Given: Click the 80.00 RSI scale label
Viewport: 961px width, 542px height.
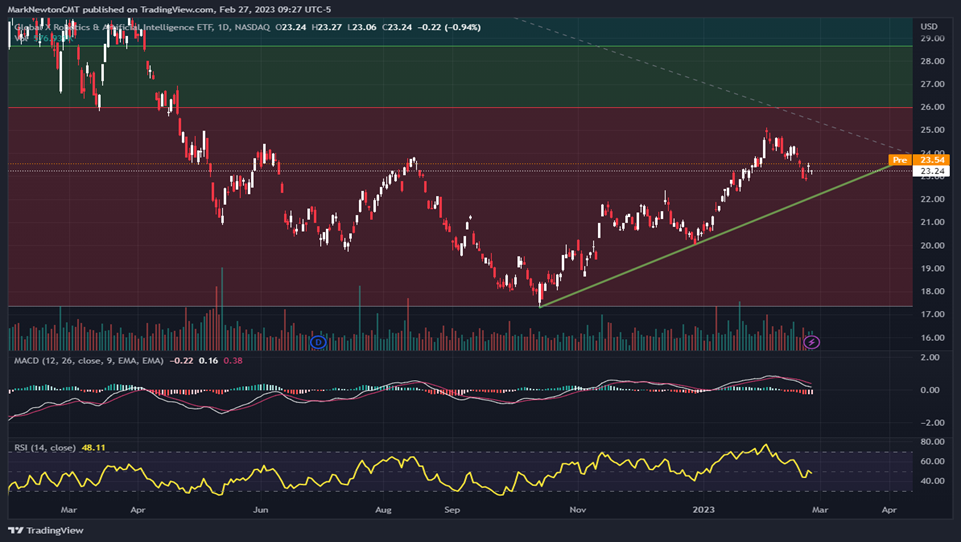Looking at the screenshot, I should [932, 441].
